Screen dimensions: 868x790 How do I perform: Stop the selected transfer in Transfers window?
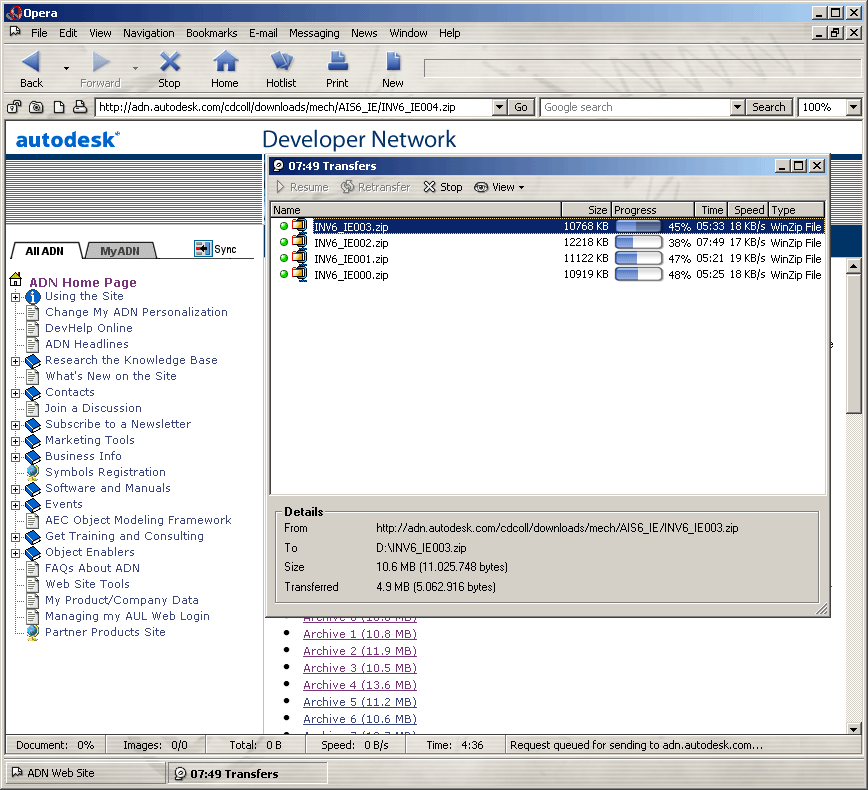click(x=443, y=187)
